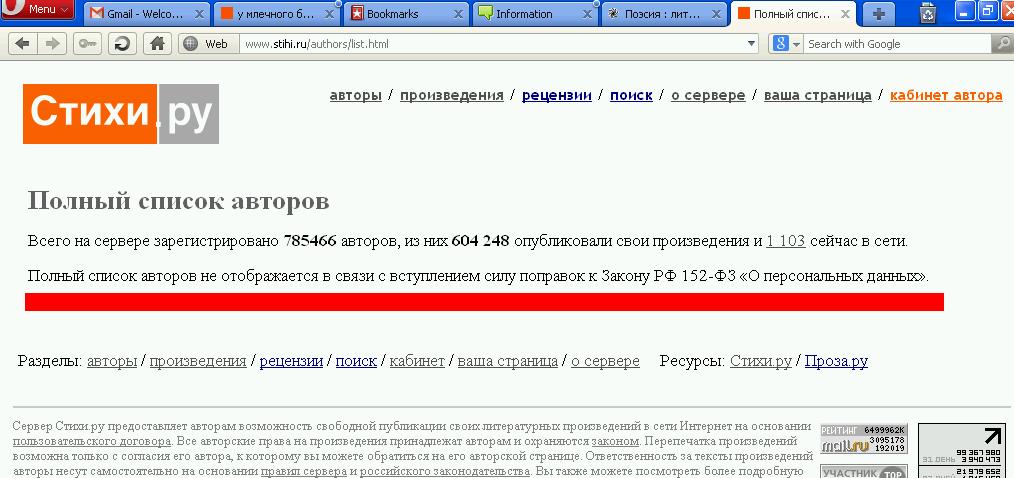Click the '785466' registered authors number
Screen dimensions: 1014x478
click(x=310, y=241)
